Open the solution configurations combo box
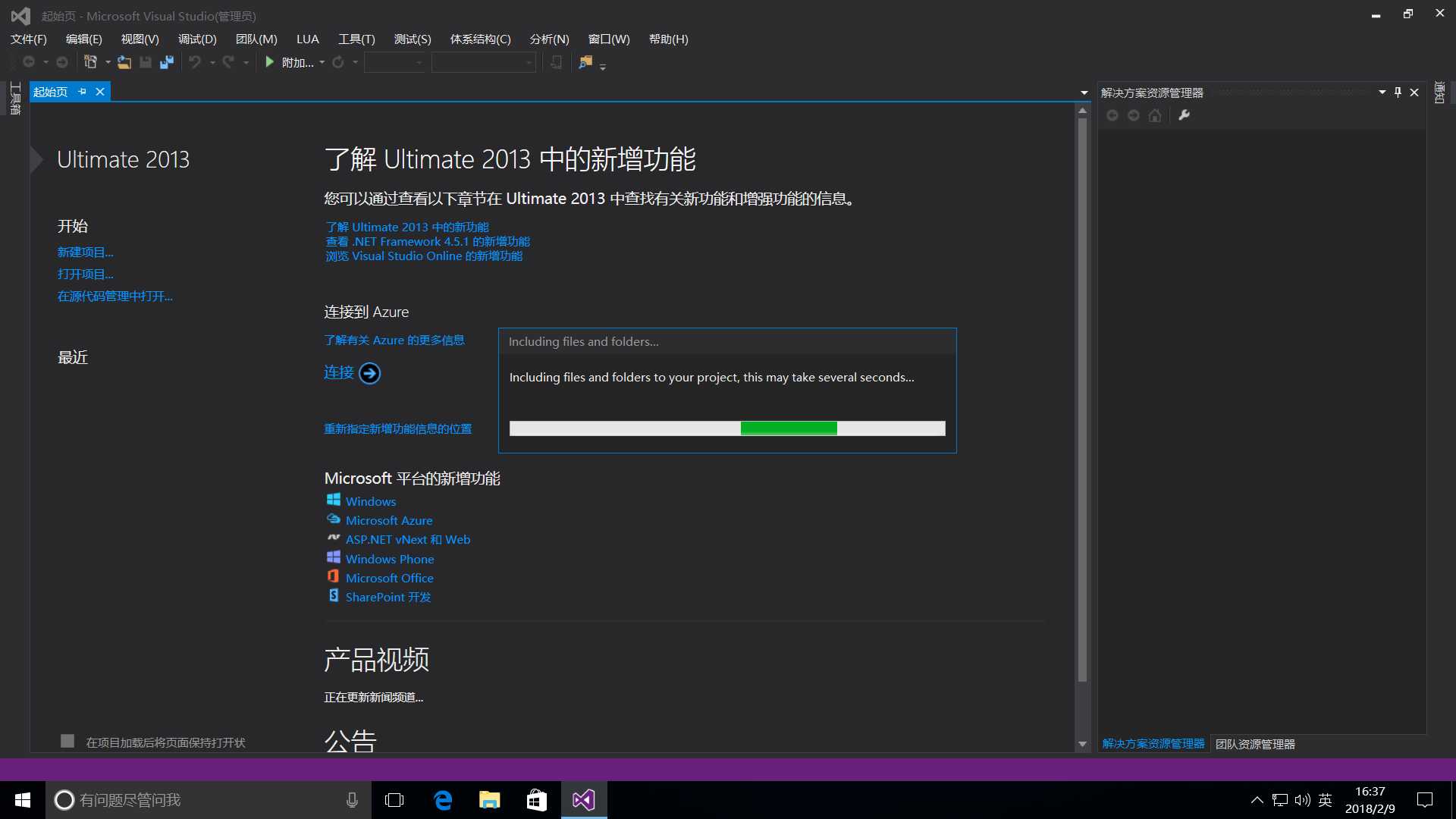This screenshot has height=819, width=1456. pos(394,62)
